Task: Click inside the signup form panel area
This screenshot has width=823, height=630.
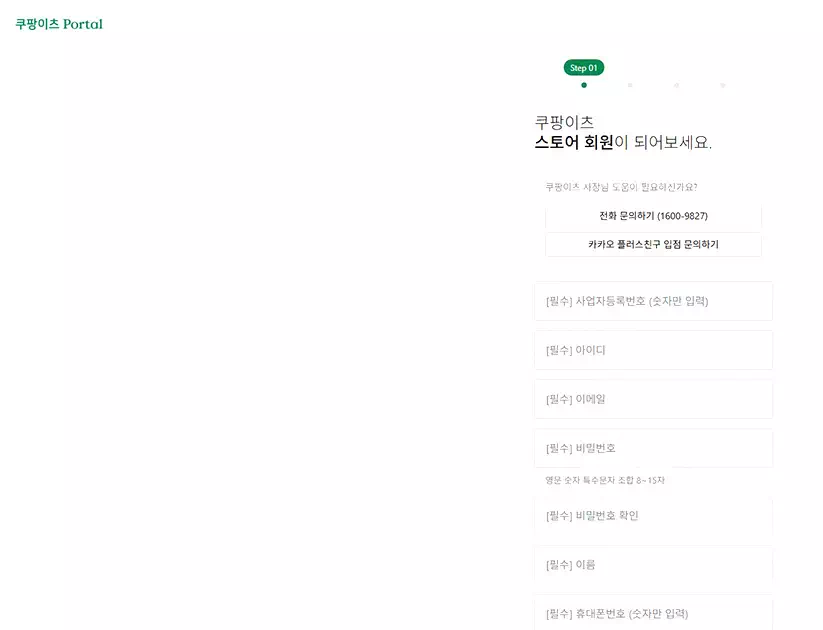Action: point(652,400)
